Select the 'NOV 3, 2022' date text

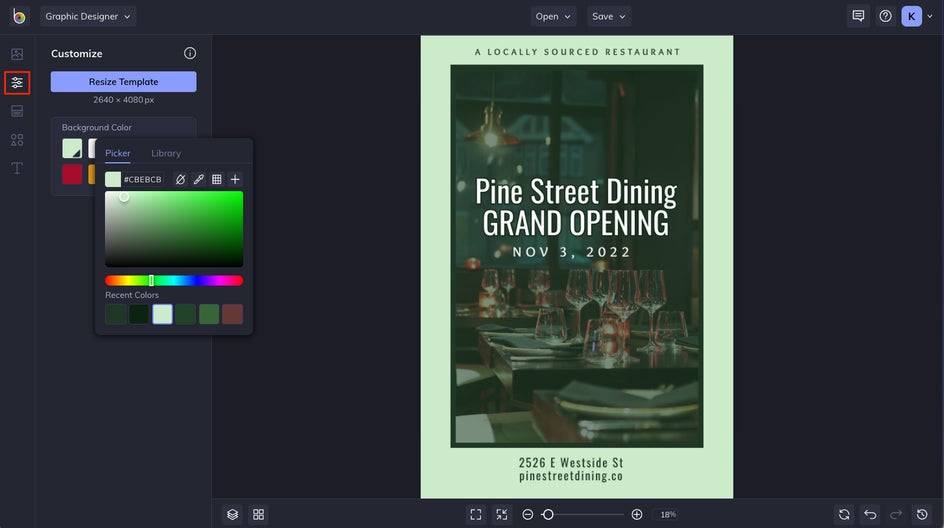tap(571, 252)
